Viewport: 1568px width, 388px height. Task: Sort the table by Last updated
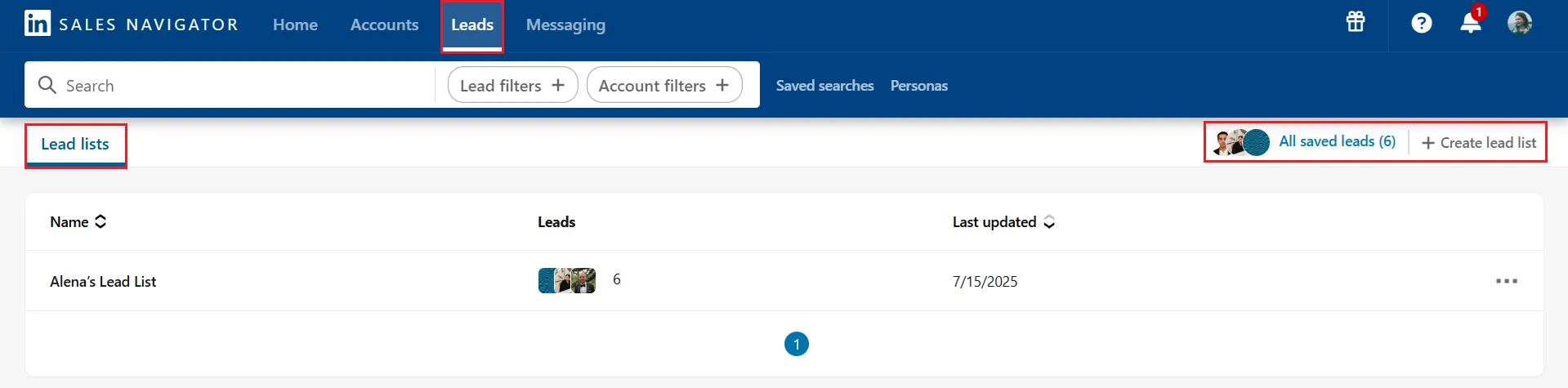tap(1003, 222)
